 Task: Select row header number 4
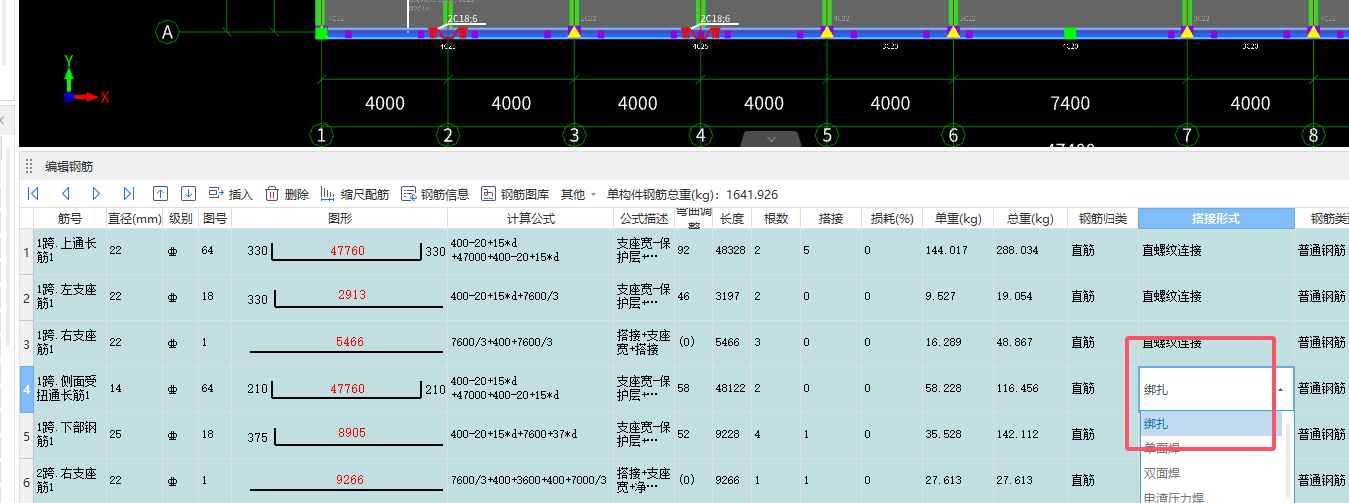click(26, 389)
